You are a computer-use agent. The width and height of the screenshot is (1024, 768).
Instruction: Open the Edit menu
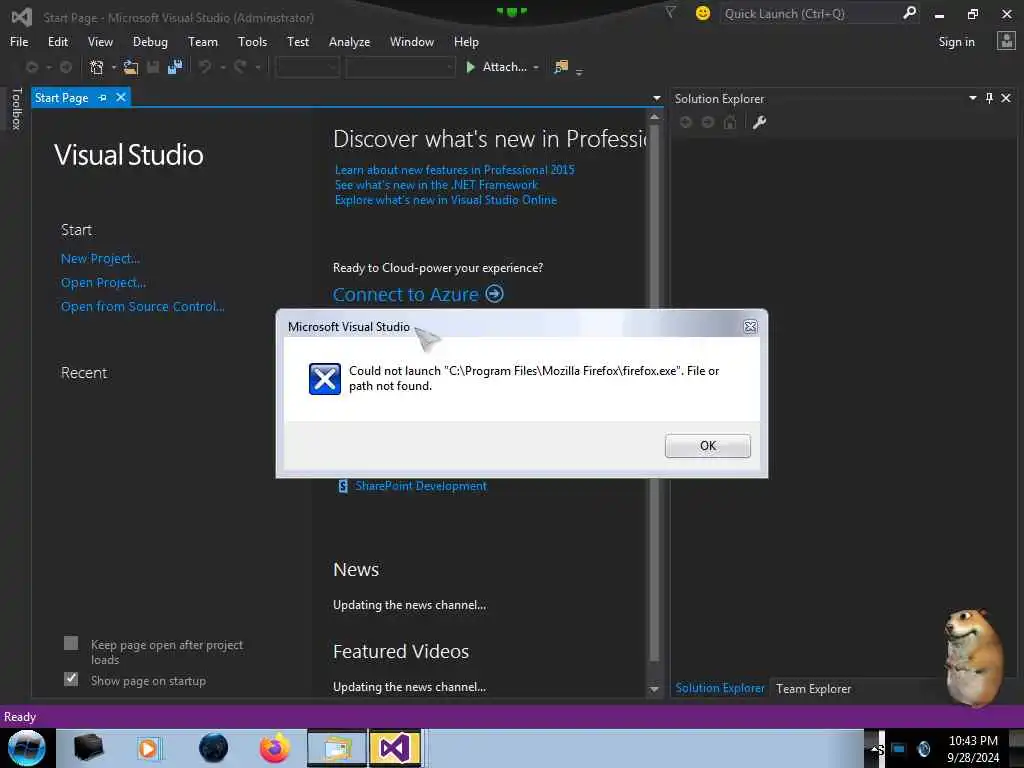tap(58, 42)
